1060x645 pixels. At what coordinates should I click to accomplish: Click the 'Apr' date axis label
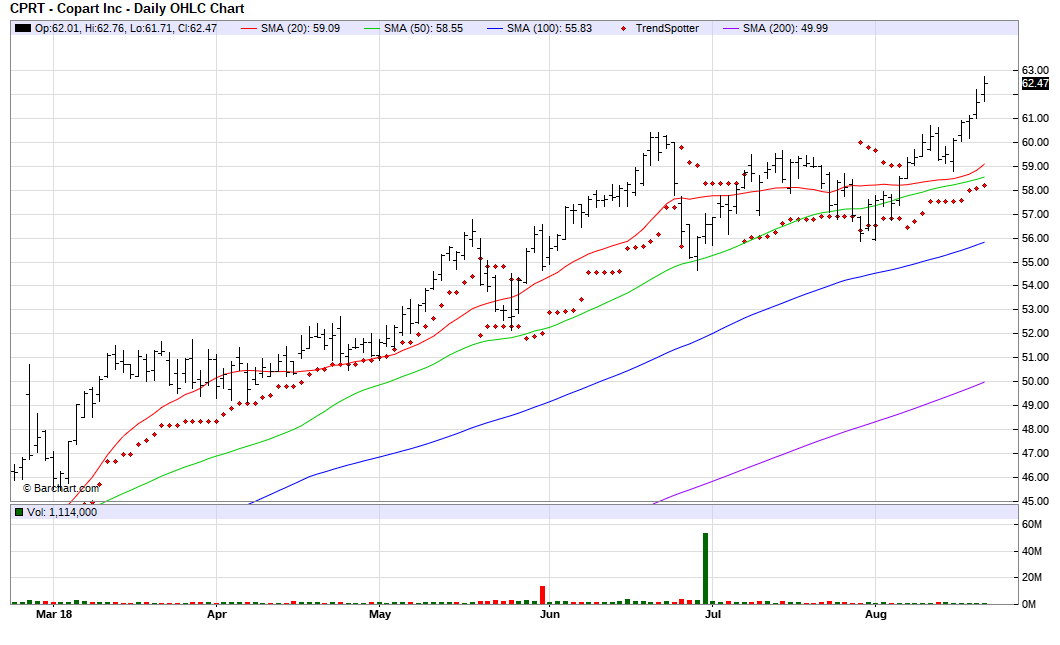216,614
